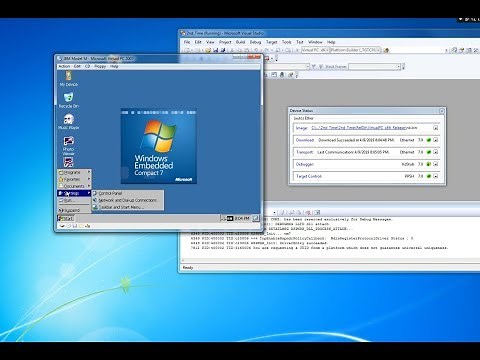Image resolution: width=480 pixels, height=360 pixels.
Task: Open the Favorites submenu in Start menu
Action: point(74,179)
